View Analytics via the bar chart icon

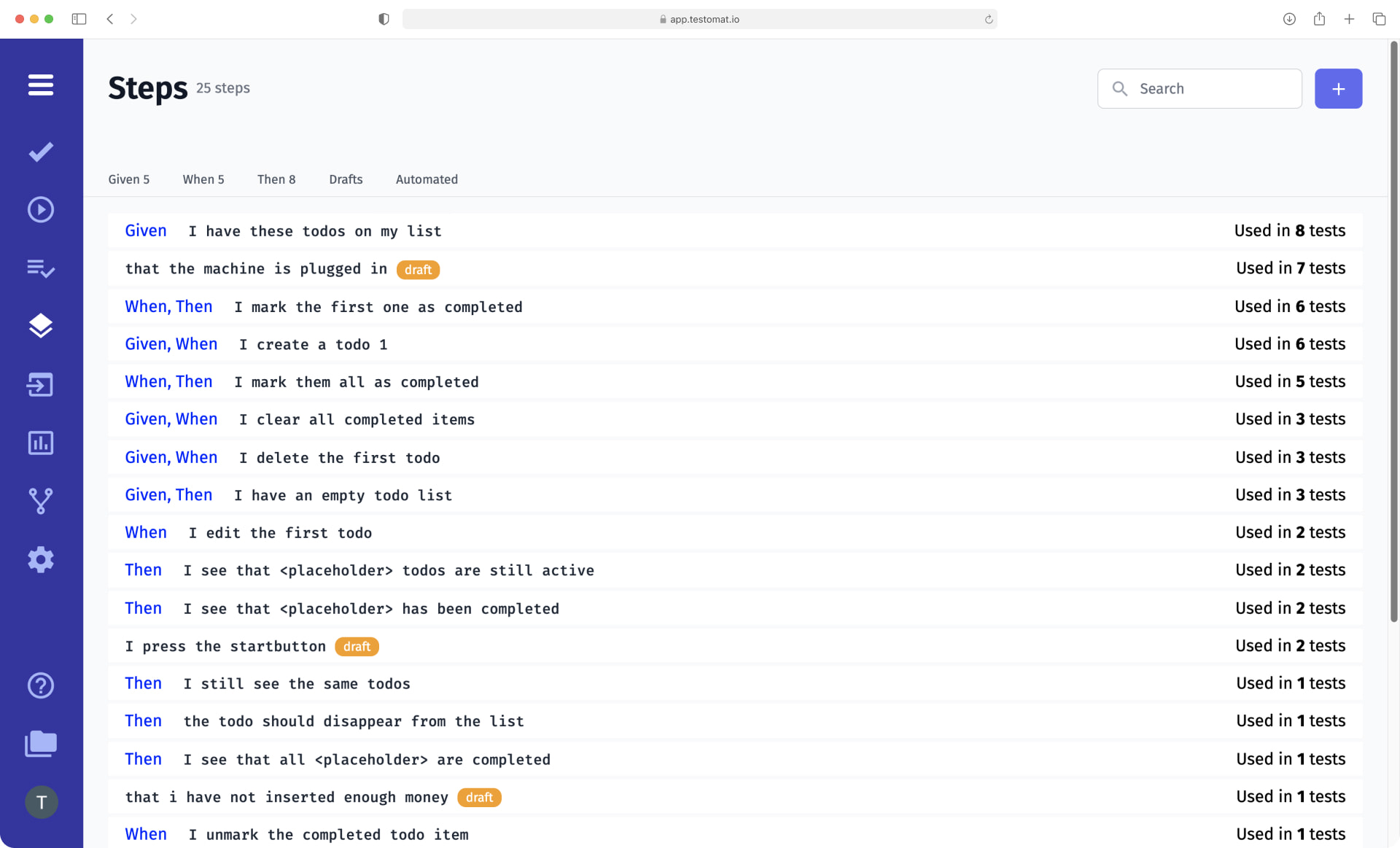click(x=40, y=443)
